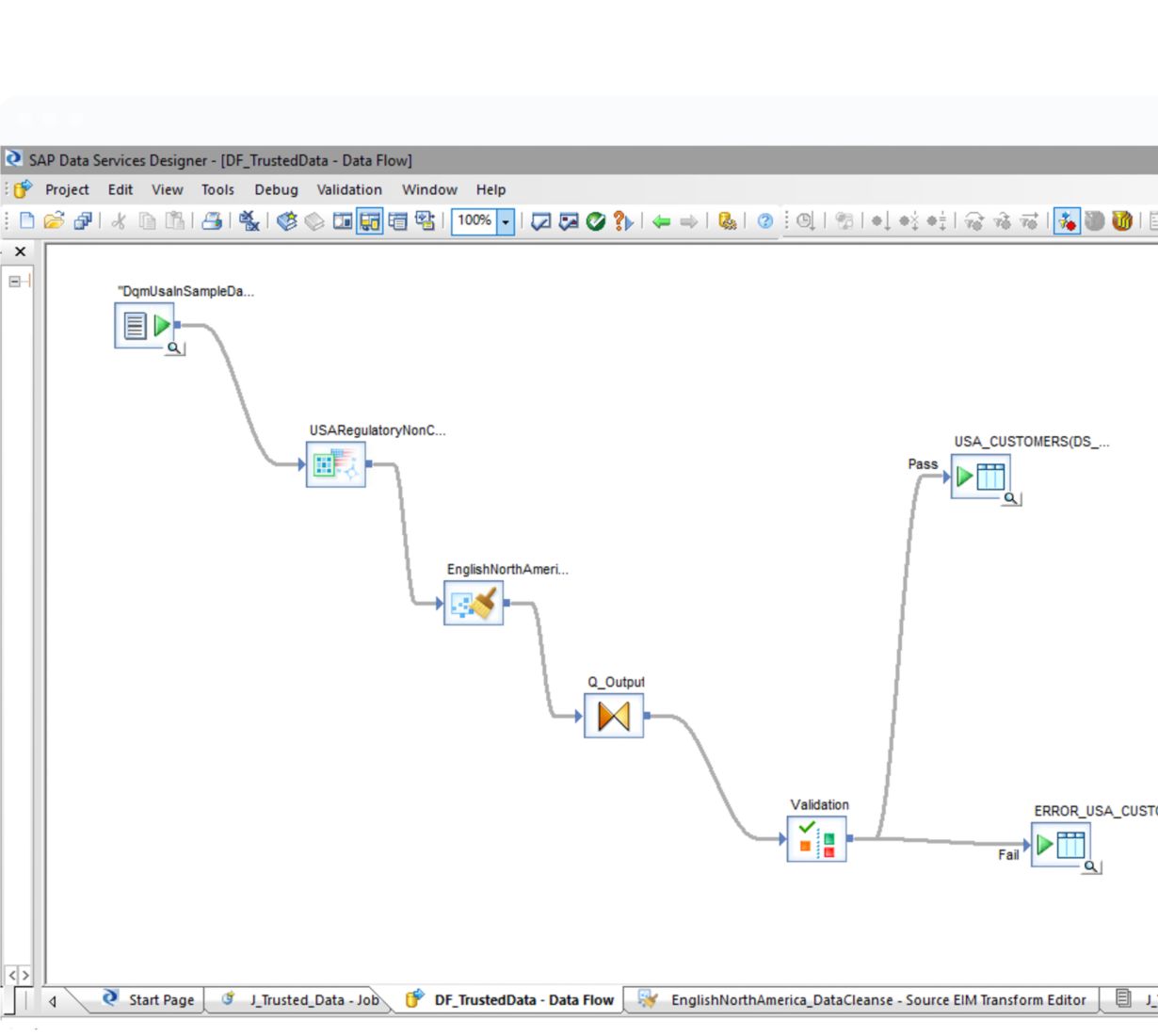Click the EnglishNorthAmerica data cleanse transform
The image size is (1158, 1036).
[474, 603]
